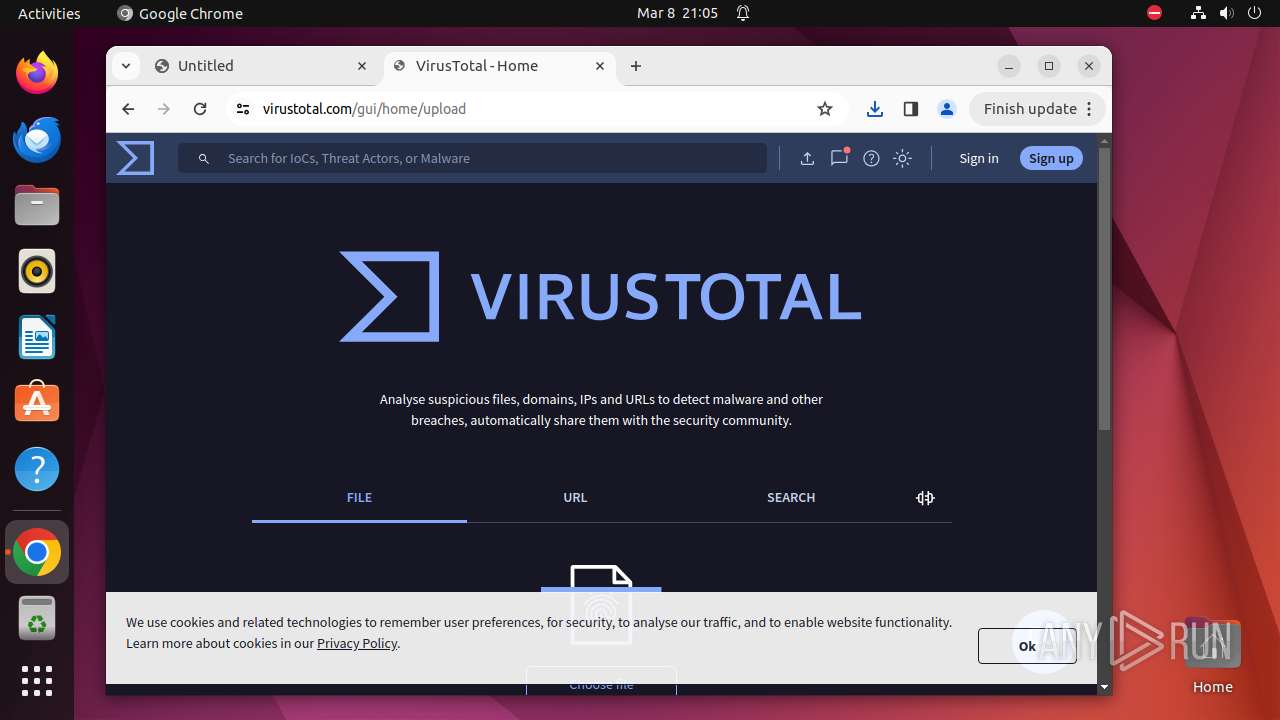1280x720 pixels.
Task: Open the clock and calendar menu
Action: (677, 13)
